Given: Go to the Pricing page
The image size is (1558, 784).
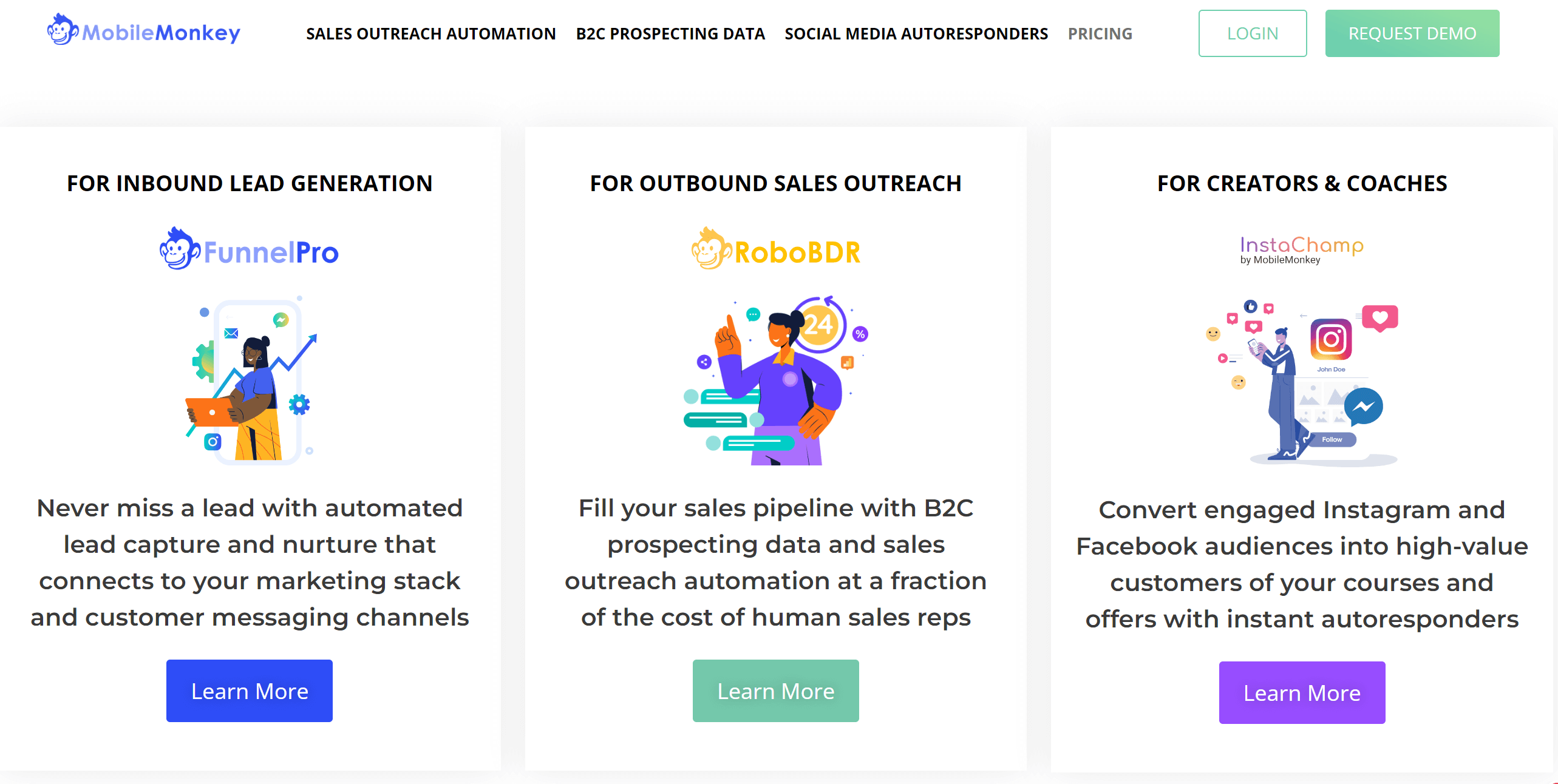Looking at the screenshot, I should tap(1100, 34).
